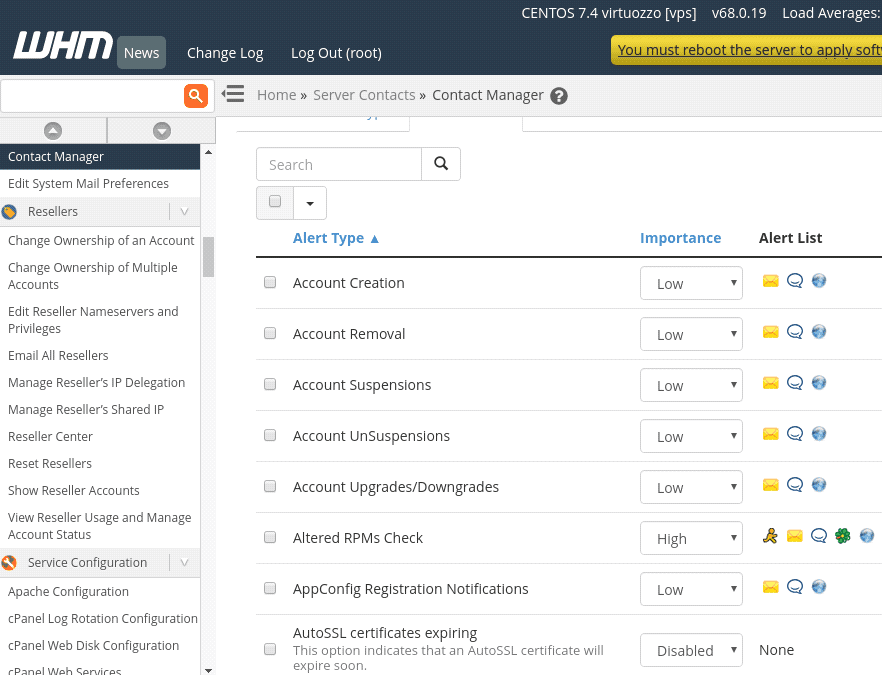Open Importance dropdown for Altered RPMs Check
882x675 pixels.
[691, 538]
